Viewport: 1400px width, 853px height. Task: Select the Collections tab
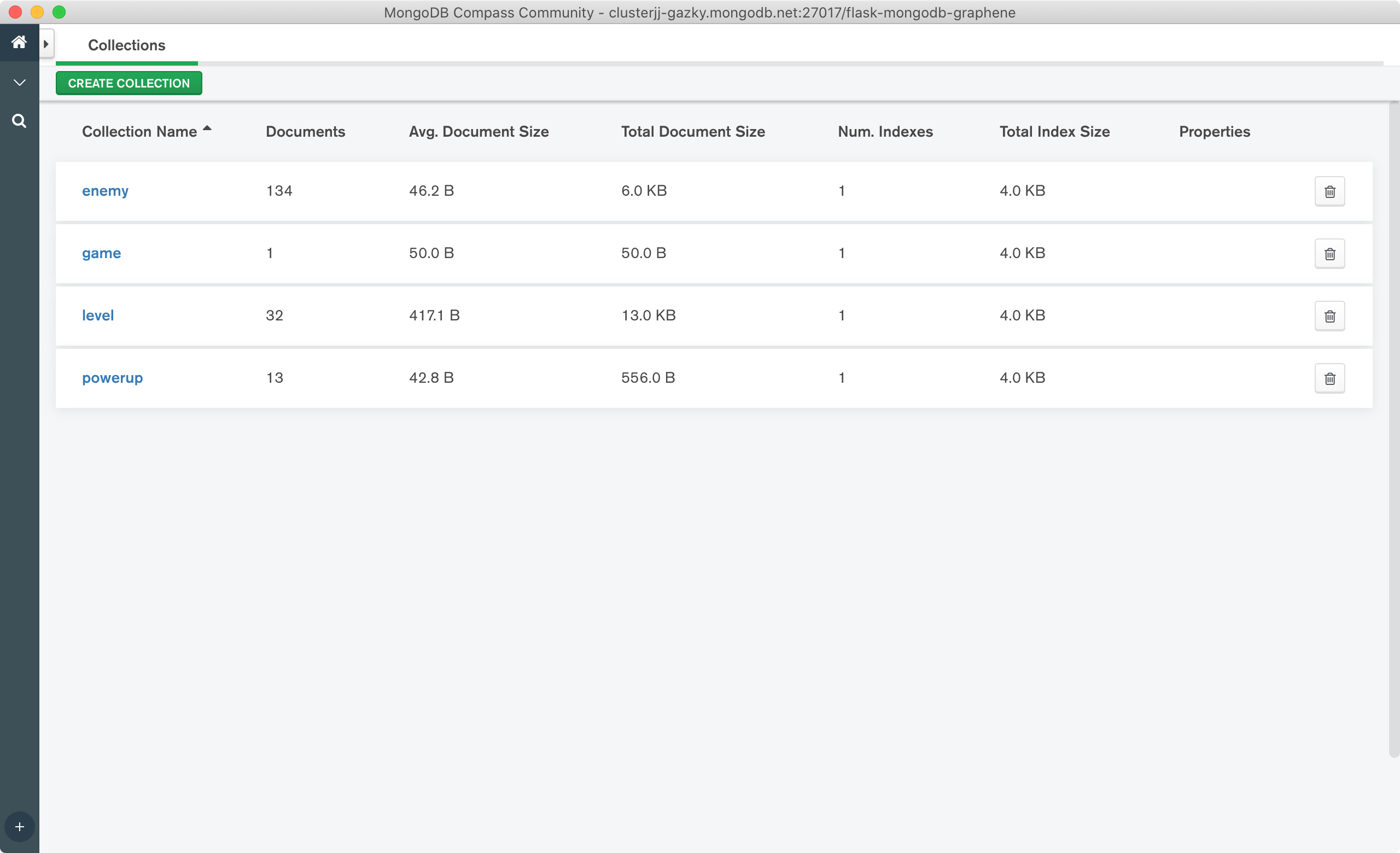point(127,45)
